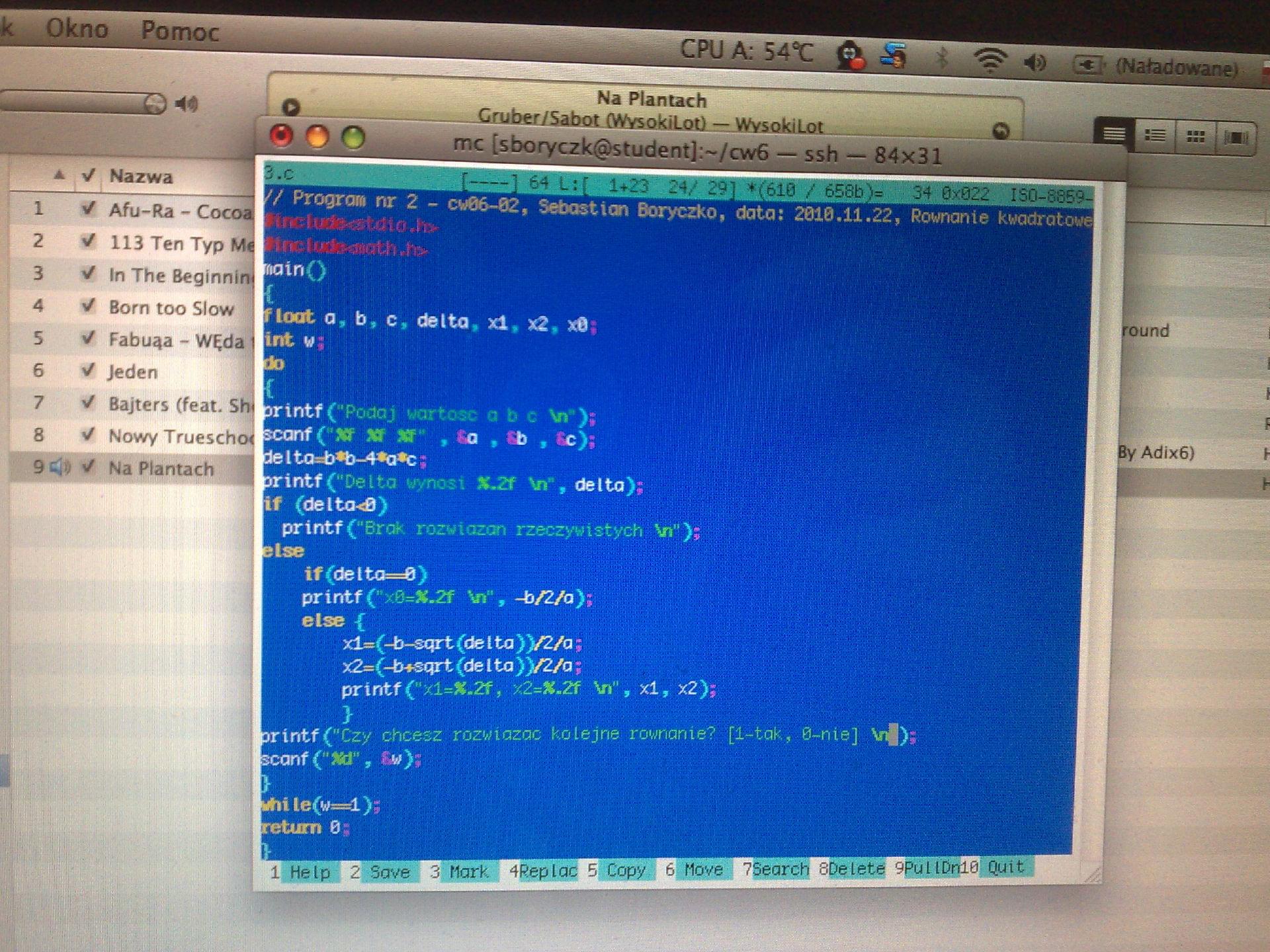Switch iTunes to grid view
1270x952 pixels.
click(x=1195, y=138)
